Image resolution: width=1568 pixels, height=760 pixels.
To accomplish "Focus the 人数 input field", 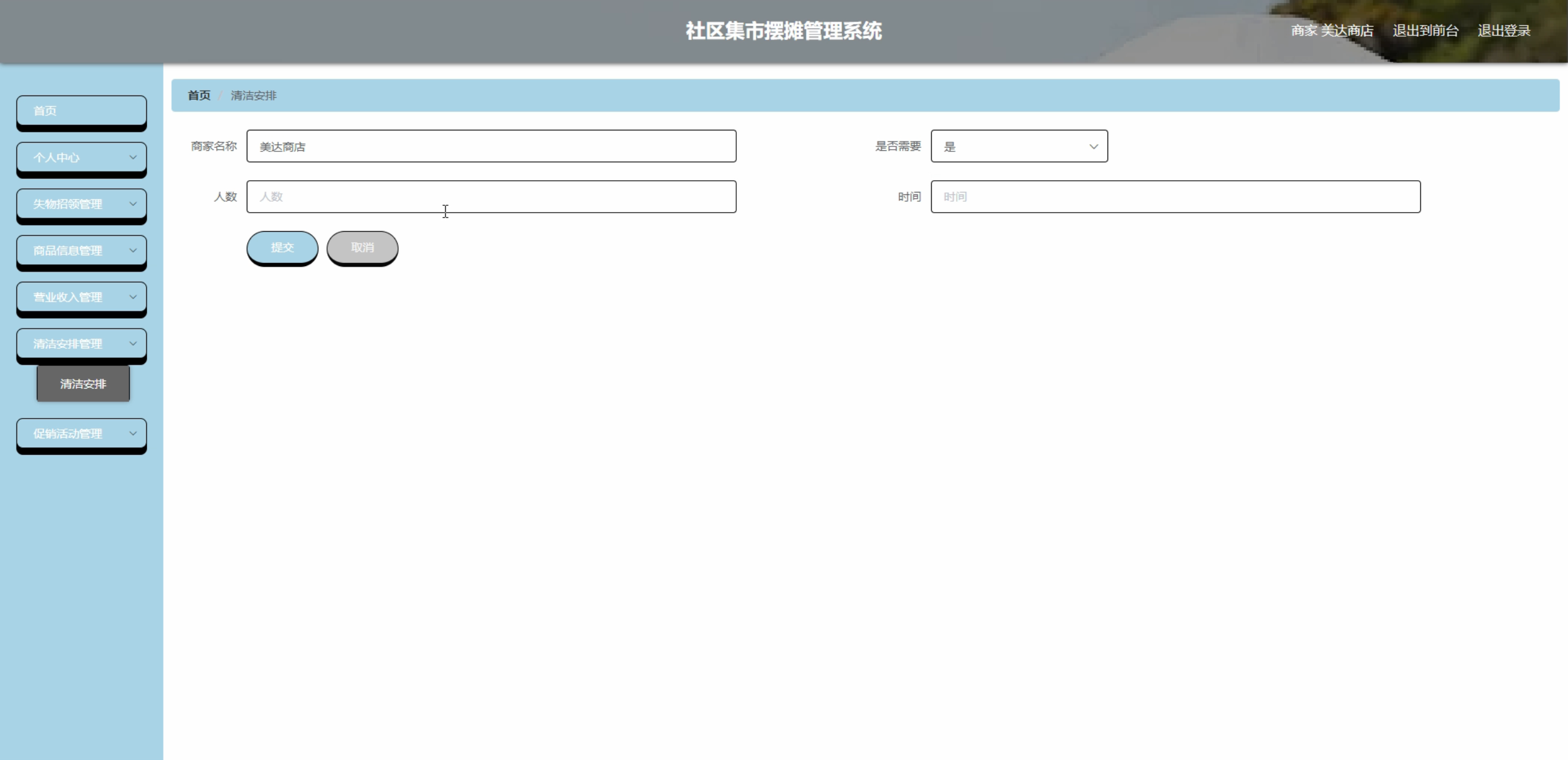I will (x=491, y=197).
